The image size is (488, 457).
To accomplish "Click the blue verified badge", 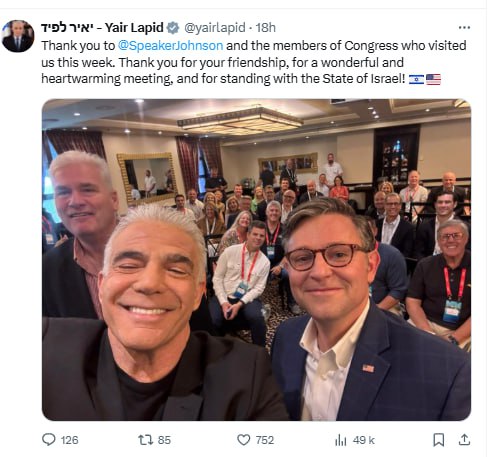I will coord(173,28).
